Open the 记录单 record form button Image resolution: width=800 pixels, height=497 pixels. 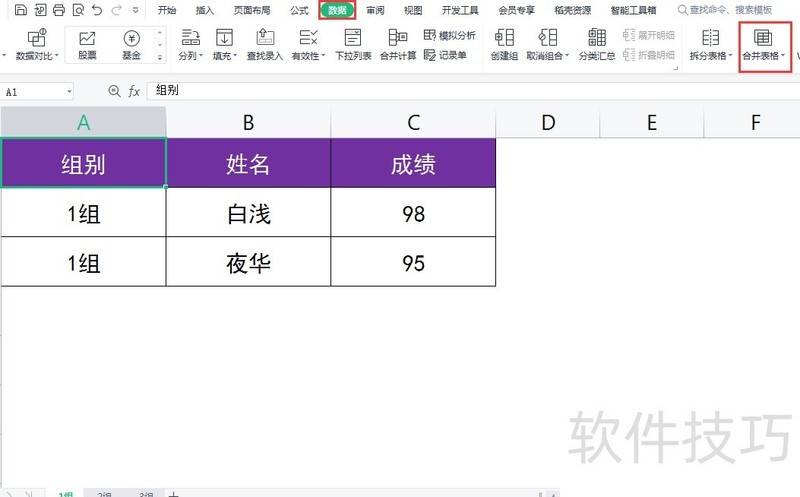tap(446, 55)
